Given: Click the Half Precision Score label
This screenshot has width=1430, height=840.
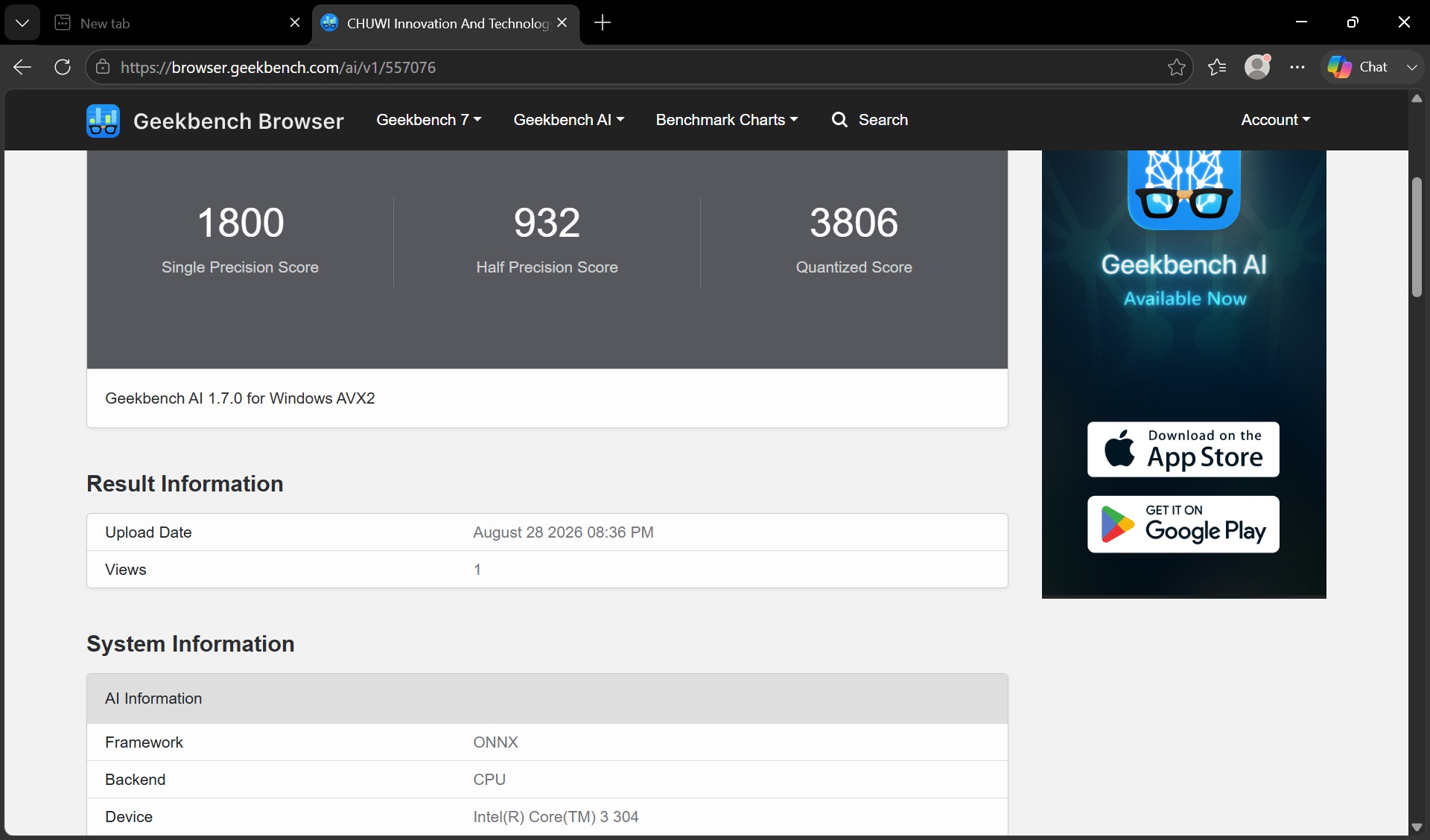Looking at the screenshot, I should 547,267.
